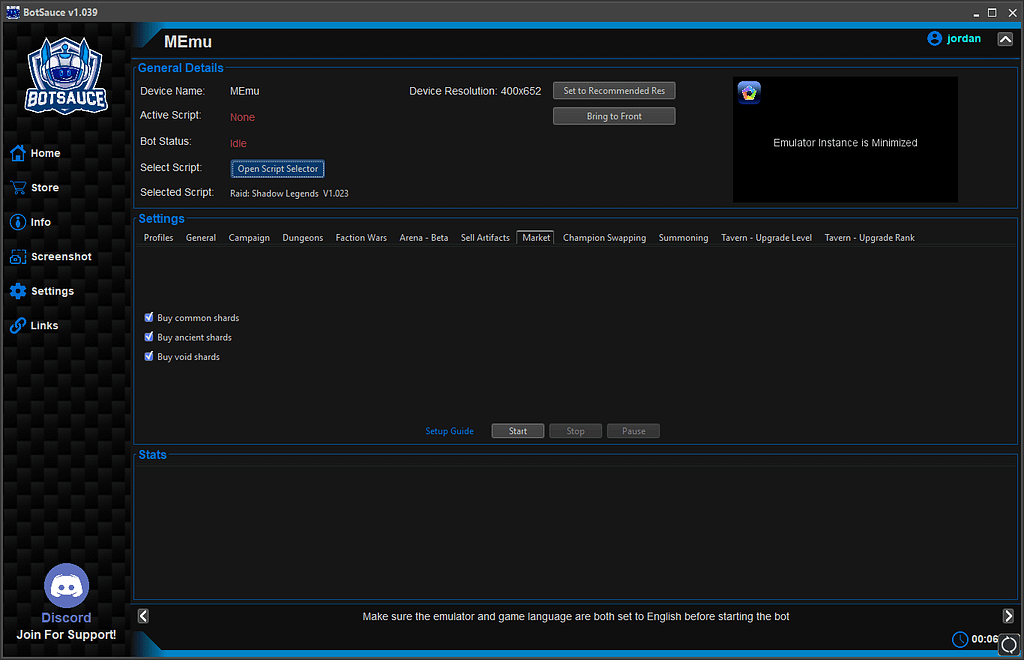Switch to the Dungeons settings tab
The height and width of the screenshot is (660, 1024).
pyautogui.click(x=302, y=237)
